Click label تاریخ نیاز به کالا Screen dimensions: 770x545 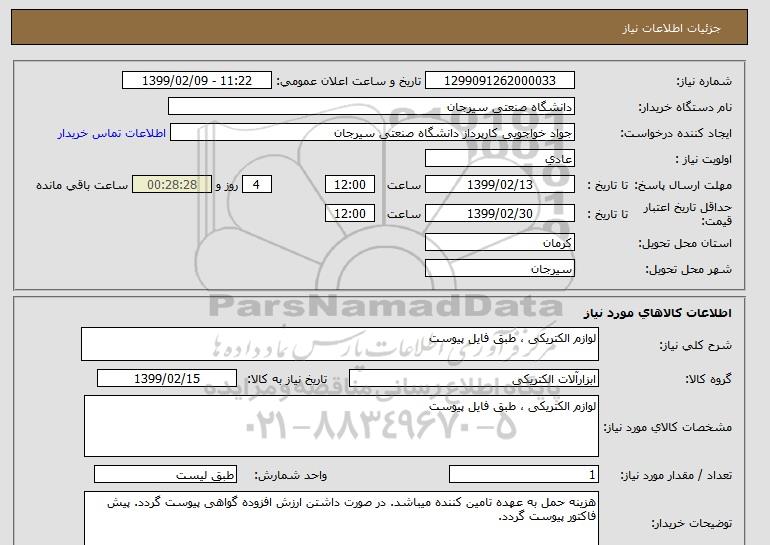point(287,379)
